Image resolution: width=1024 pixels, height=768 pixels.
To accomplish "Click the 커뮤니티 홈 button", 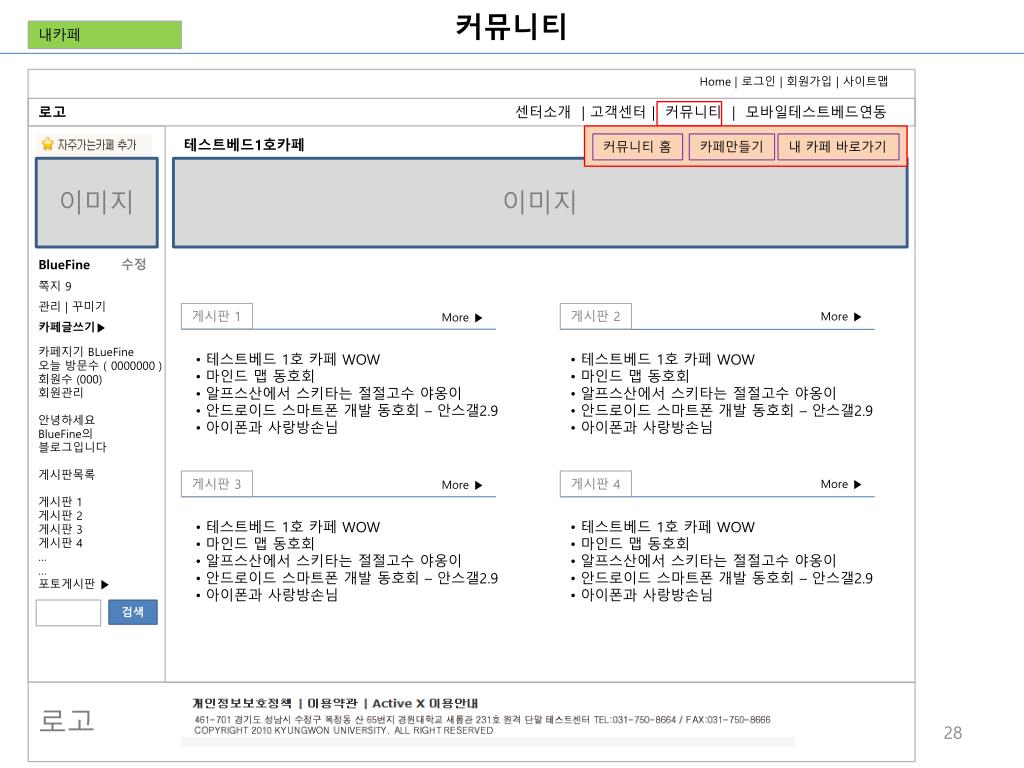I will tap(637, 146).
